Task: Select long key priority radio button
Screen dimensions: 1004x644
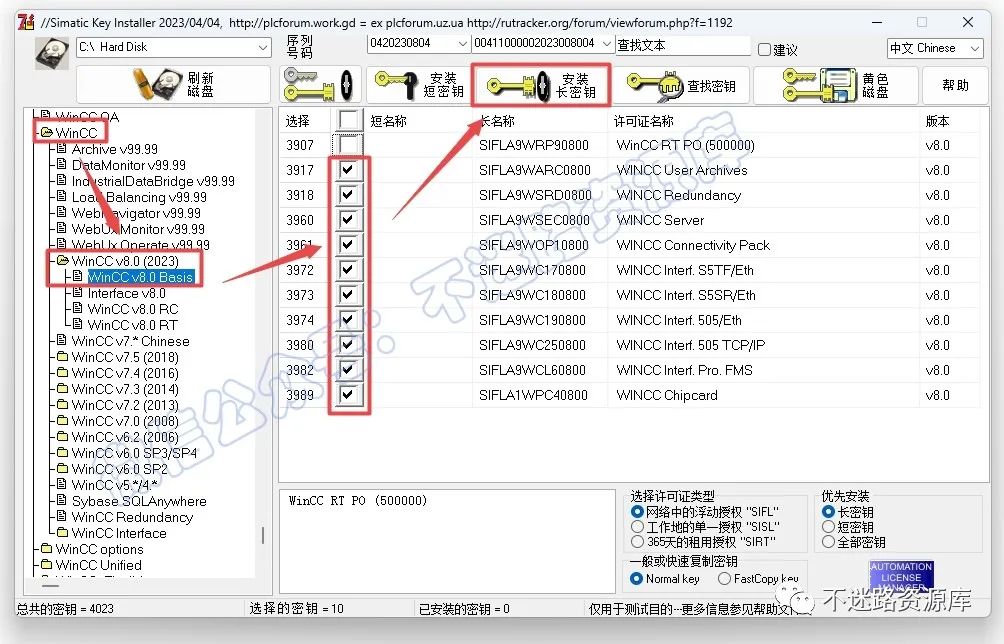Action: (829, 511)
